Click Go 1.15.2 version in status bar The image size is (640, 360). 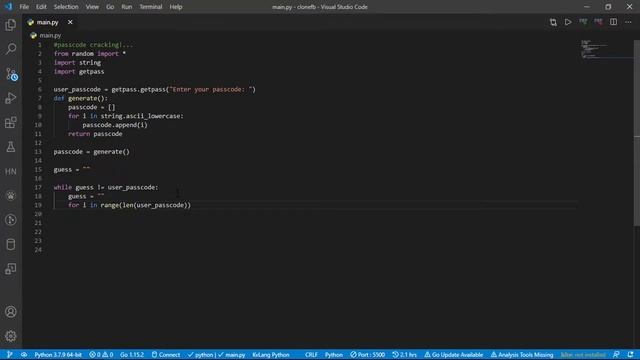point(132,355)
